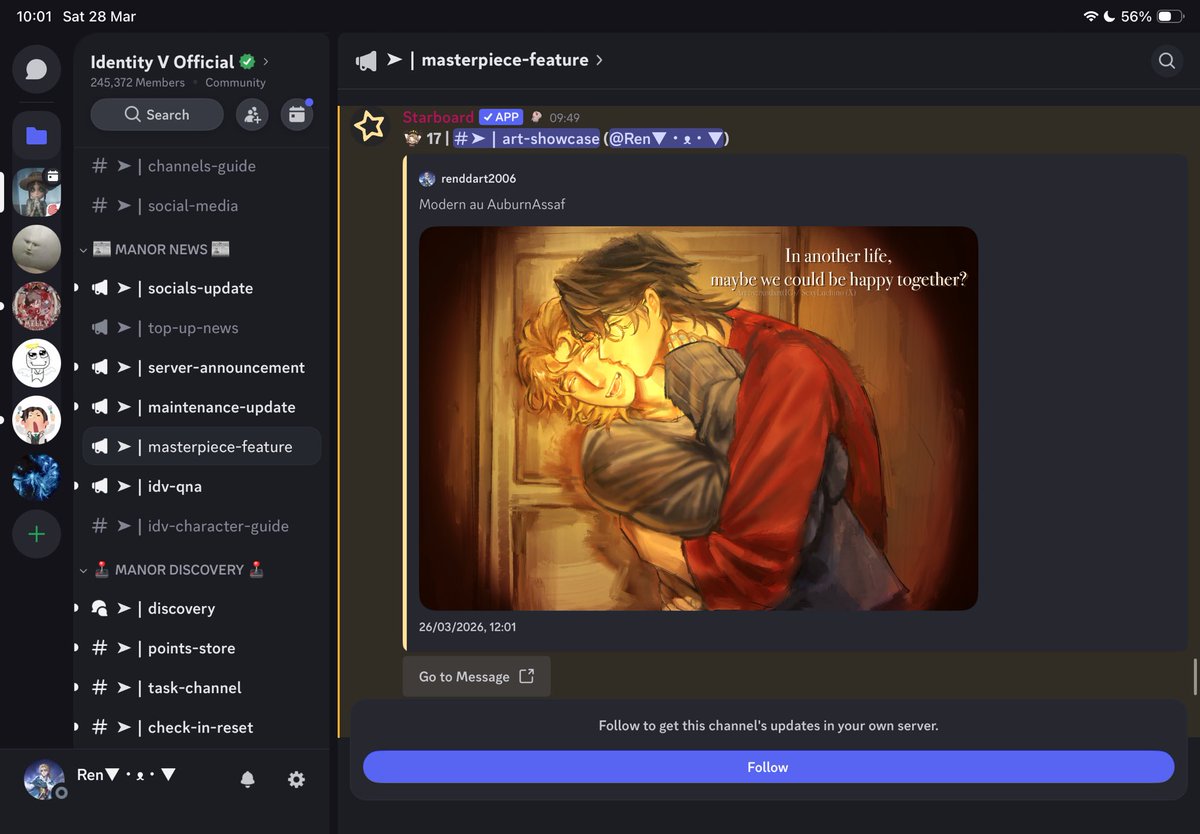Open the server-announcement channel
Image resolution: width=1200 pixels, height=834 pixels.
point(201,368)
